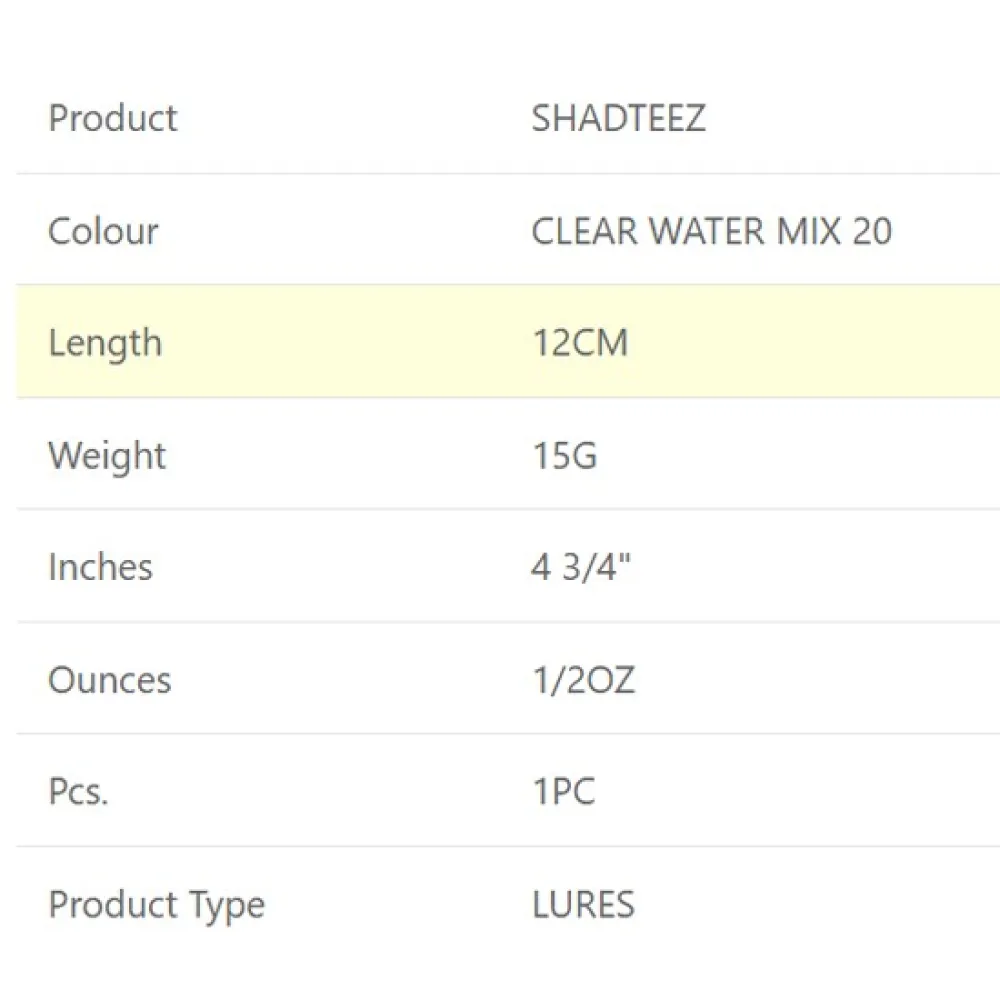The width and height of the screenshot is (1000, 1000).
Task: Select the 4 3/4" inches value
Action: click(581, 568)
